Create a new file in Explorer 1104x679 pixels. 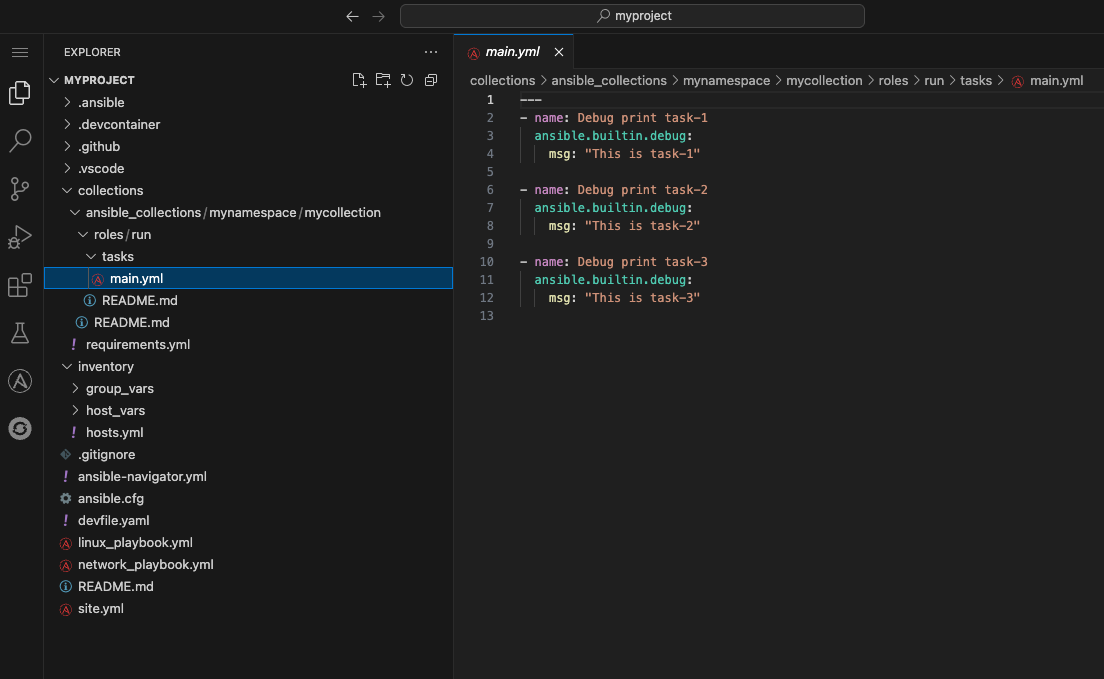click(359, 80)
